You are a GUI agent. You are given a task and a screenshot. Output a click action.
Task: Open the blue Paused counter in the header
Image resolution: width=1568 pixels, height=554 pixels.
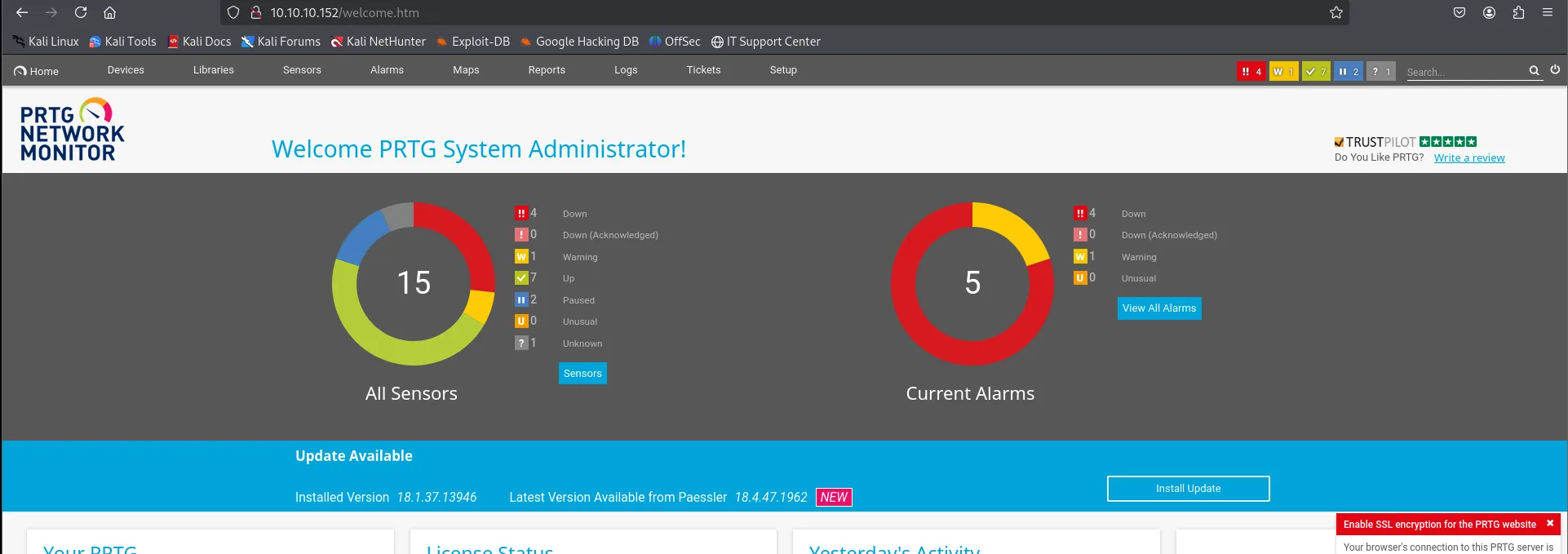(1349, 71)
